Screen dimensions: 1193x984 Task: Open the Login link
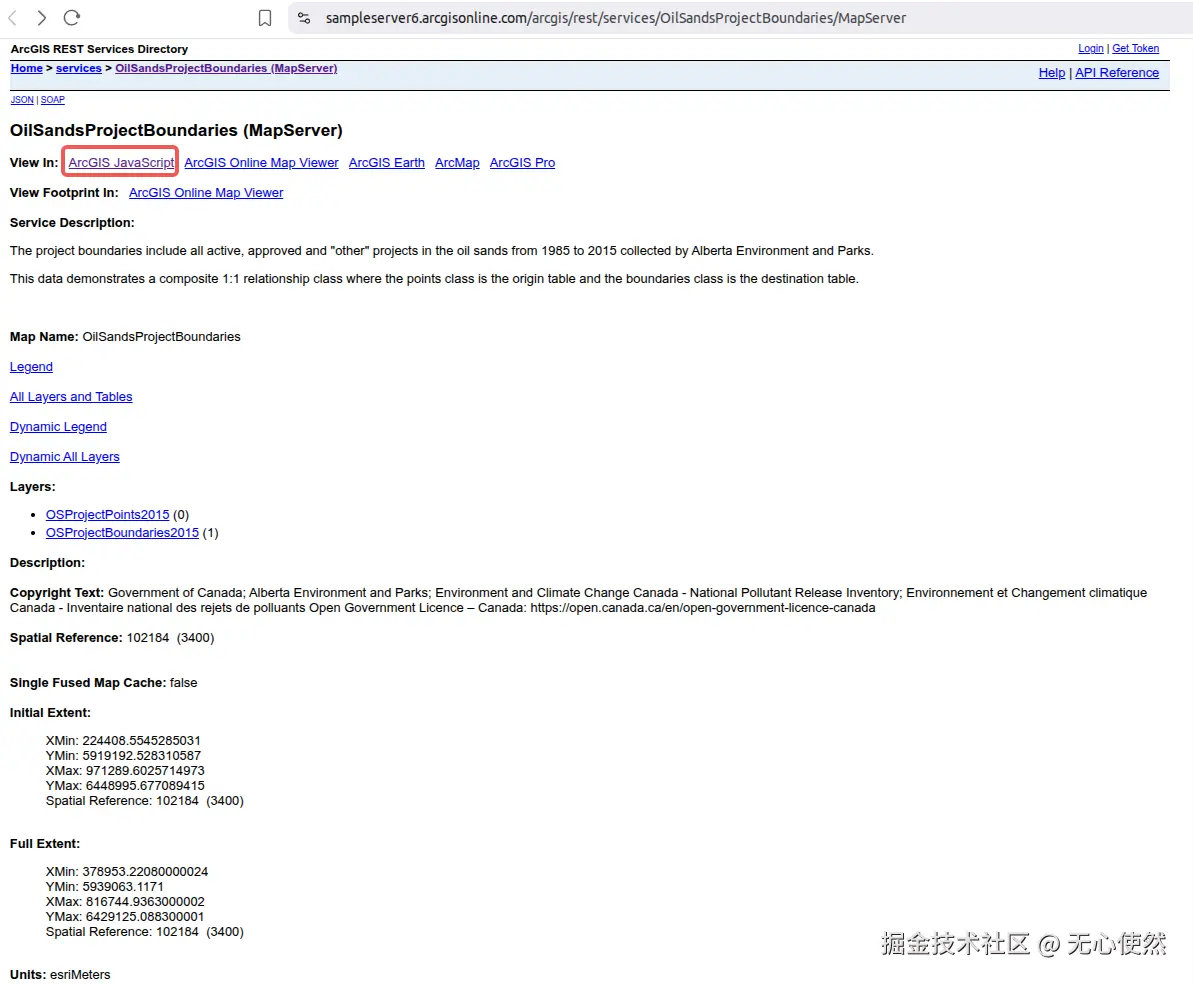coord(1090,49)
